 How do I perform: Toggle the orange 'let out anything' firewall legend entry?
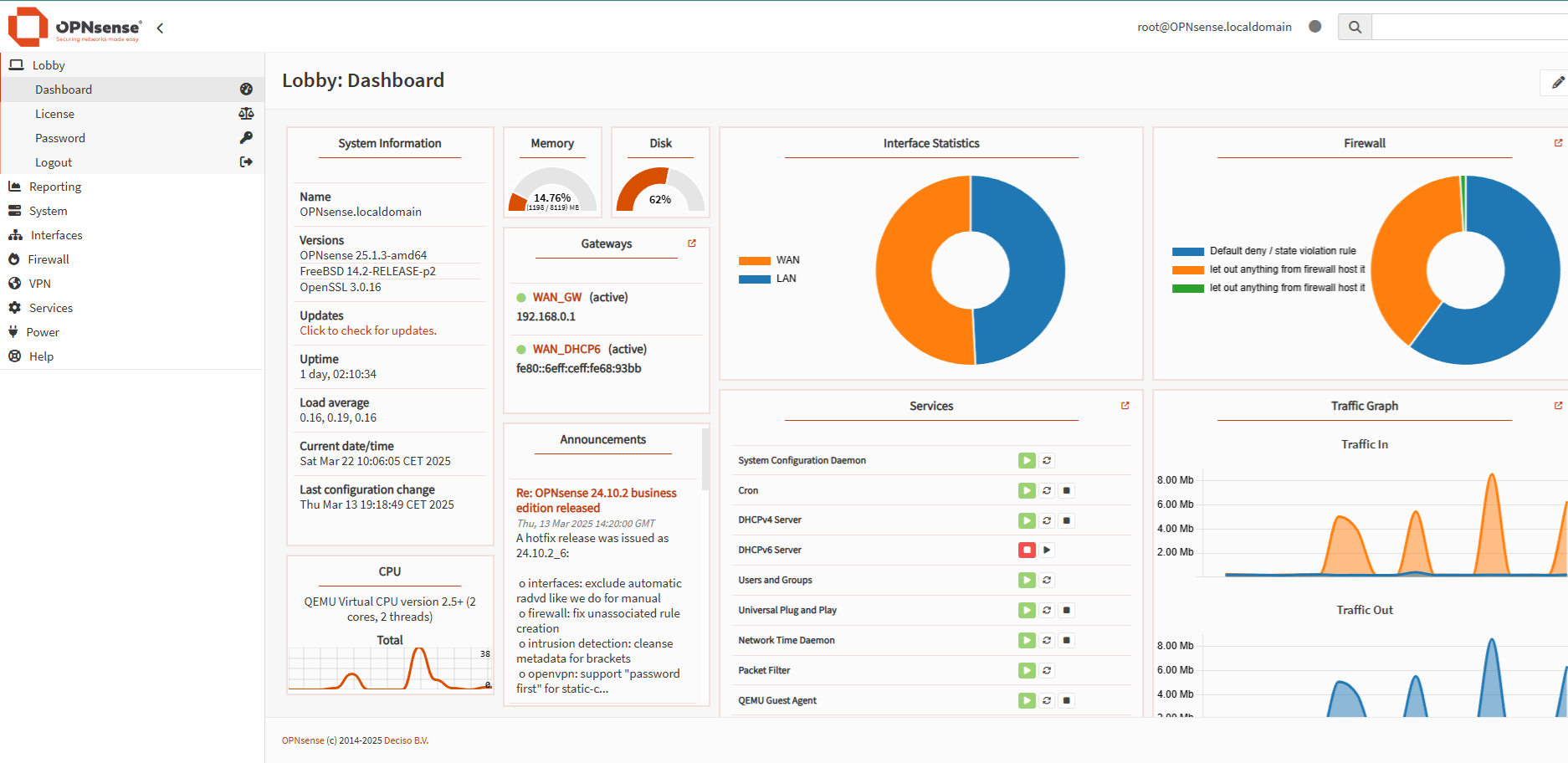click(x=1268, y=269)
